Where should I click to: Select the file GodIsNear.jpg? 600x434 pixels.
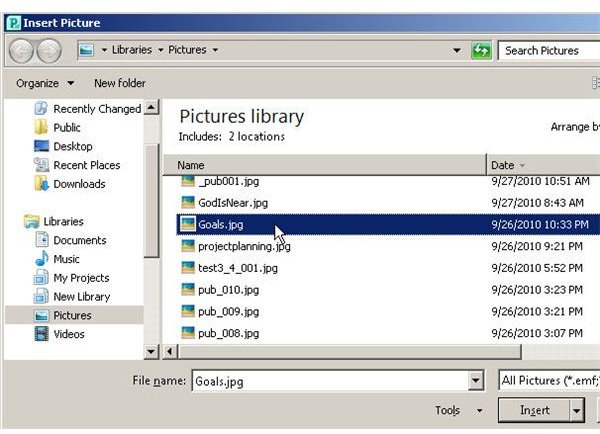click(x=233, y=202)
